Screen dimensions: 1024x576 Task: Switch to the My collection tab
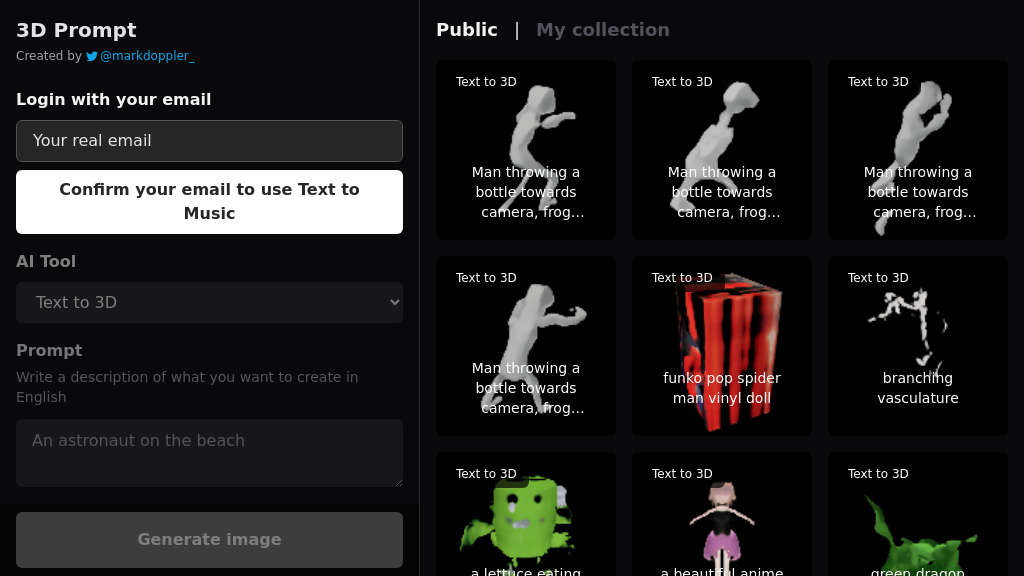click(602, 30)
